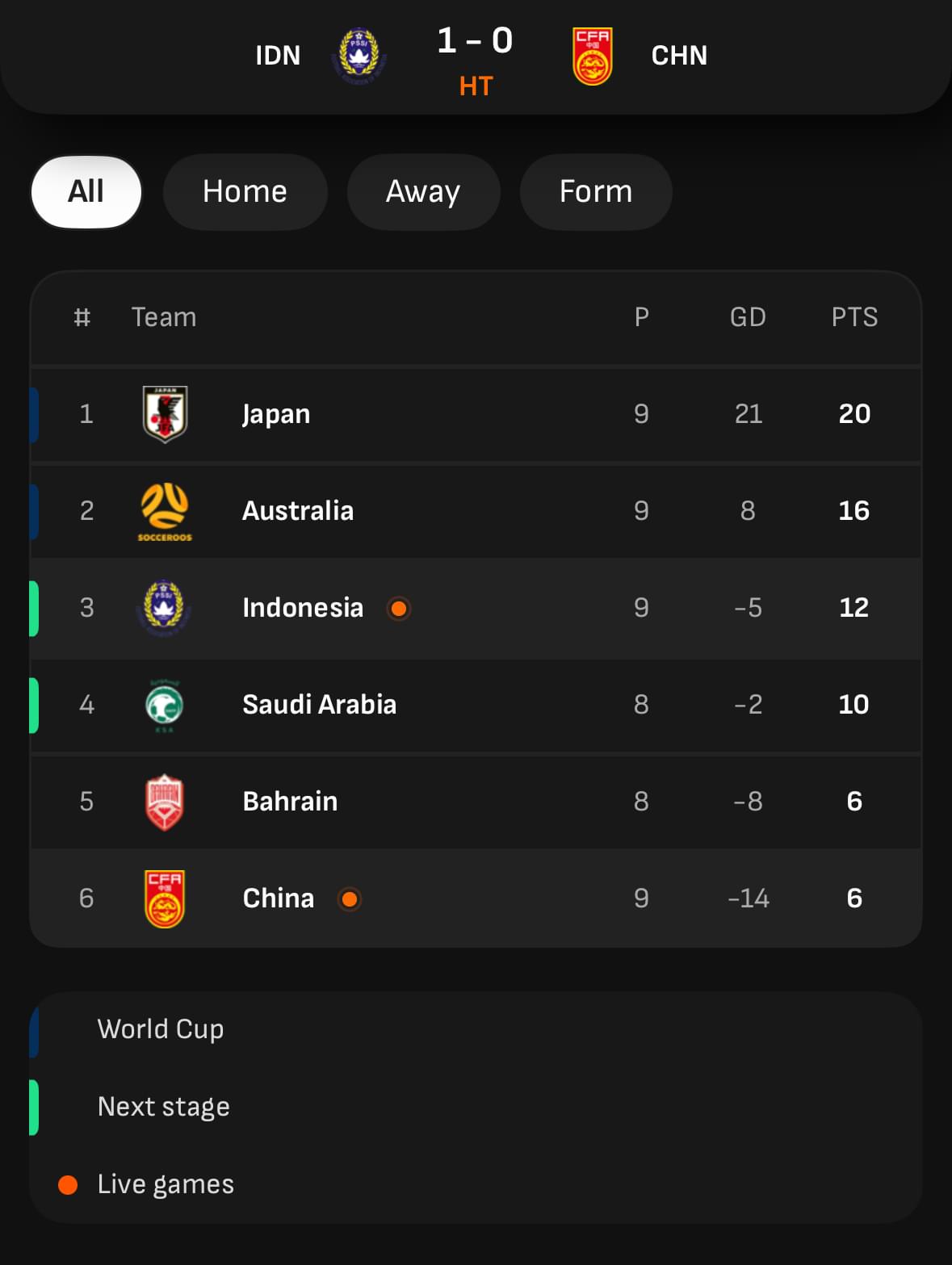Tap the 1 - 0 half-time score

pyautogui.click(x=475, y=40)
